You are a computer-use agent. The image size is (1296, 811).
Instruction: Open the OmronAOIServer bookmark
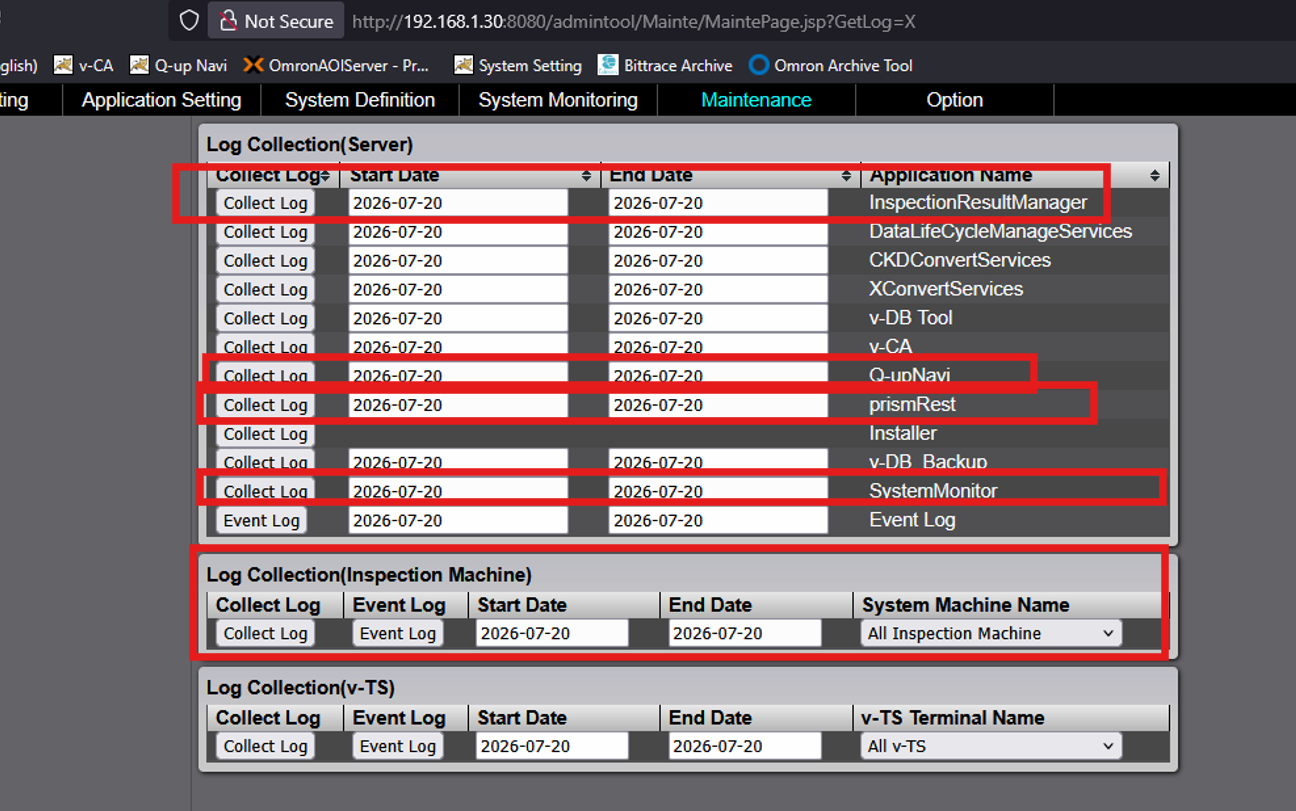coord(337,65)
